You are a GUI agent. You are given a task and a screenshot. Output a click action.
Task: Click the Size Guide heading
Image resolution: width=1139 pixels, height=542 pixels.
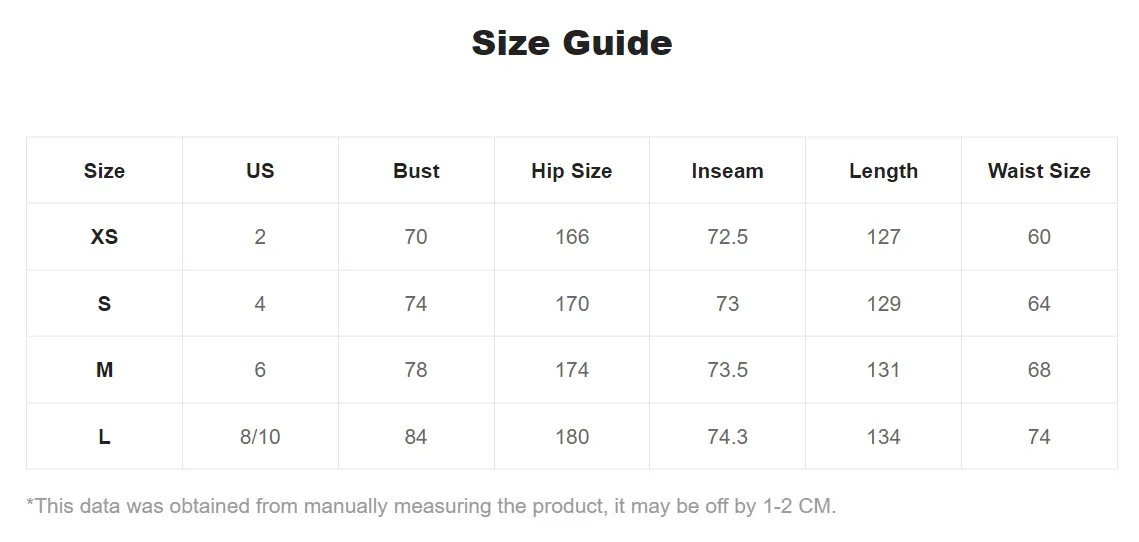[572, 43]
